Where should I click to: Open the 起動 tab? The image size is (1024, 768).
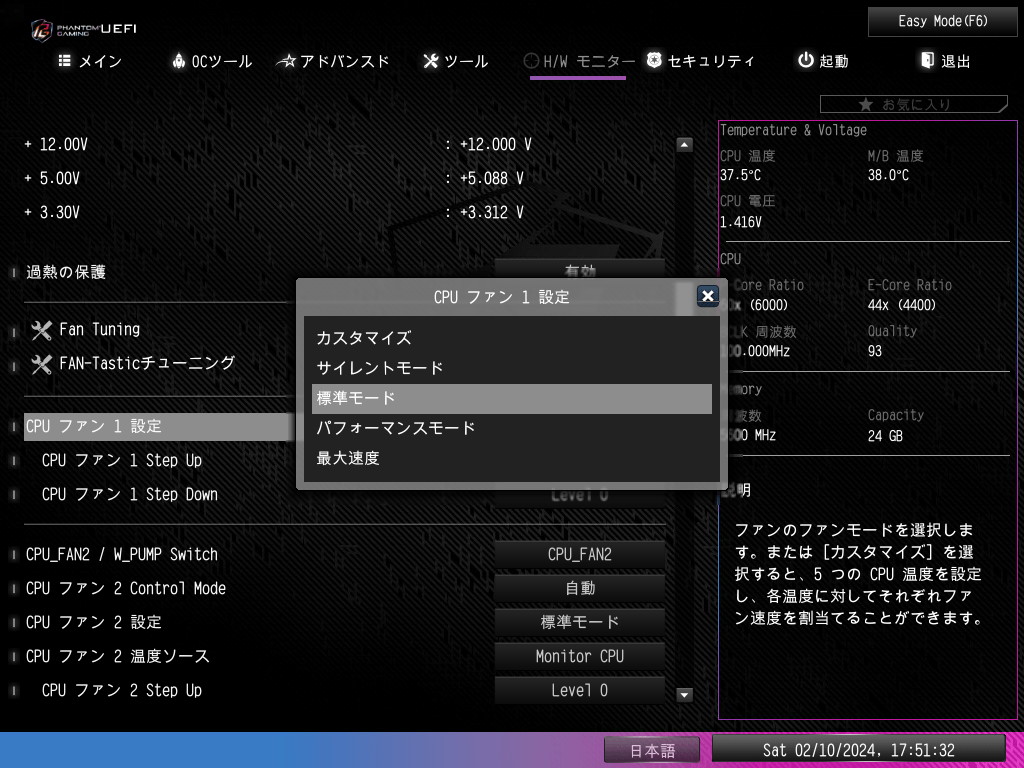pyautogui.click(x=824, y=61)
